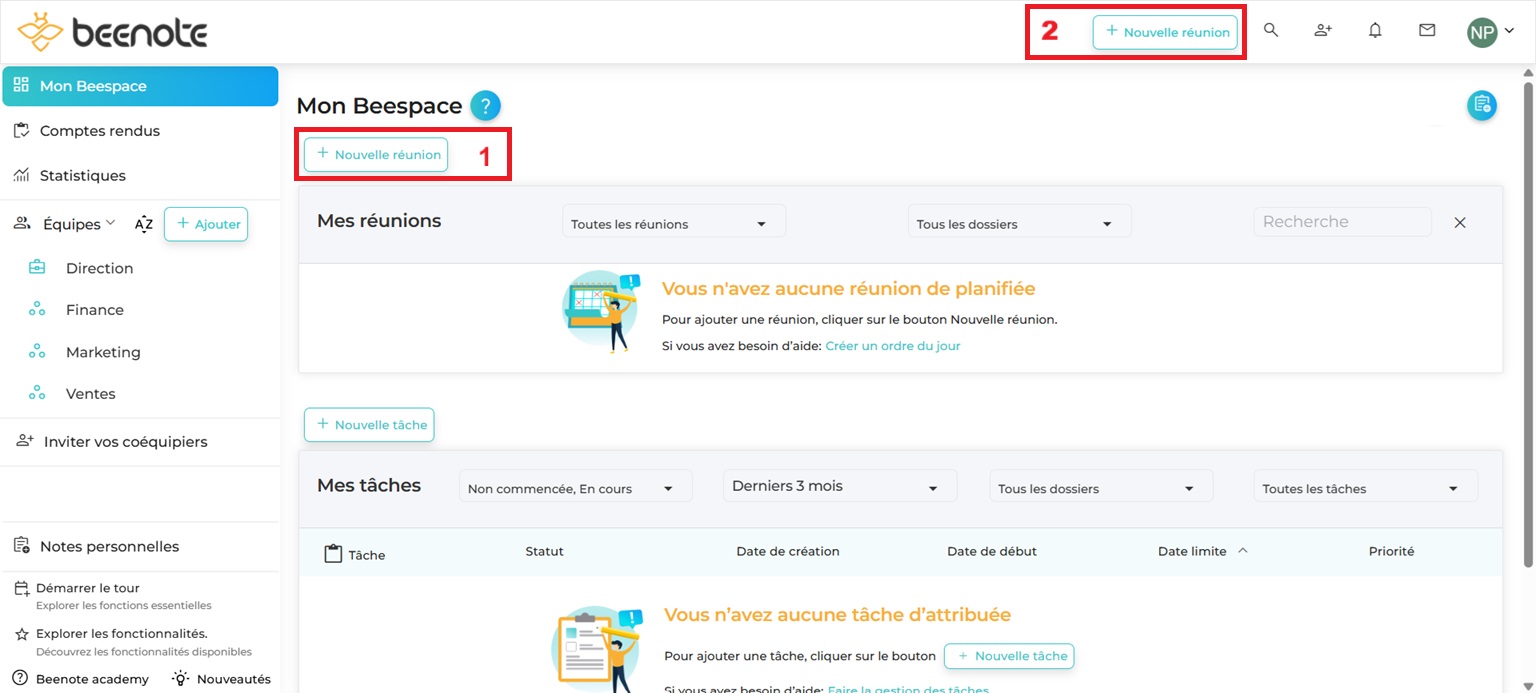Click the Nouvelle tâche button above Mes tâches
The width and height of the screenshot is (1536, 694).
[369, 425]
